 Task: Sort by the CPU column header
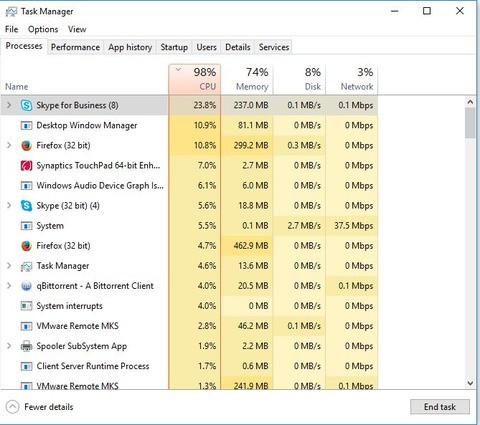pyautogui.click(x=195, y=79)
